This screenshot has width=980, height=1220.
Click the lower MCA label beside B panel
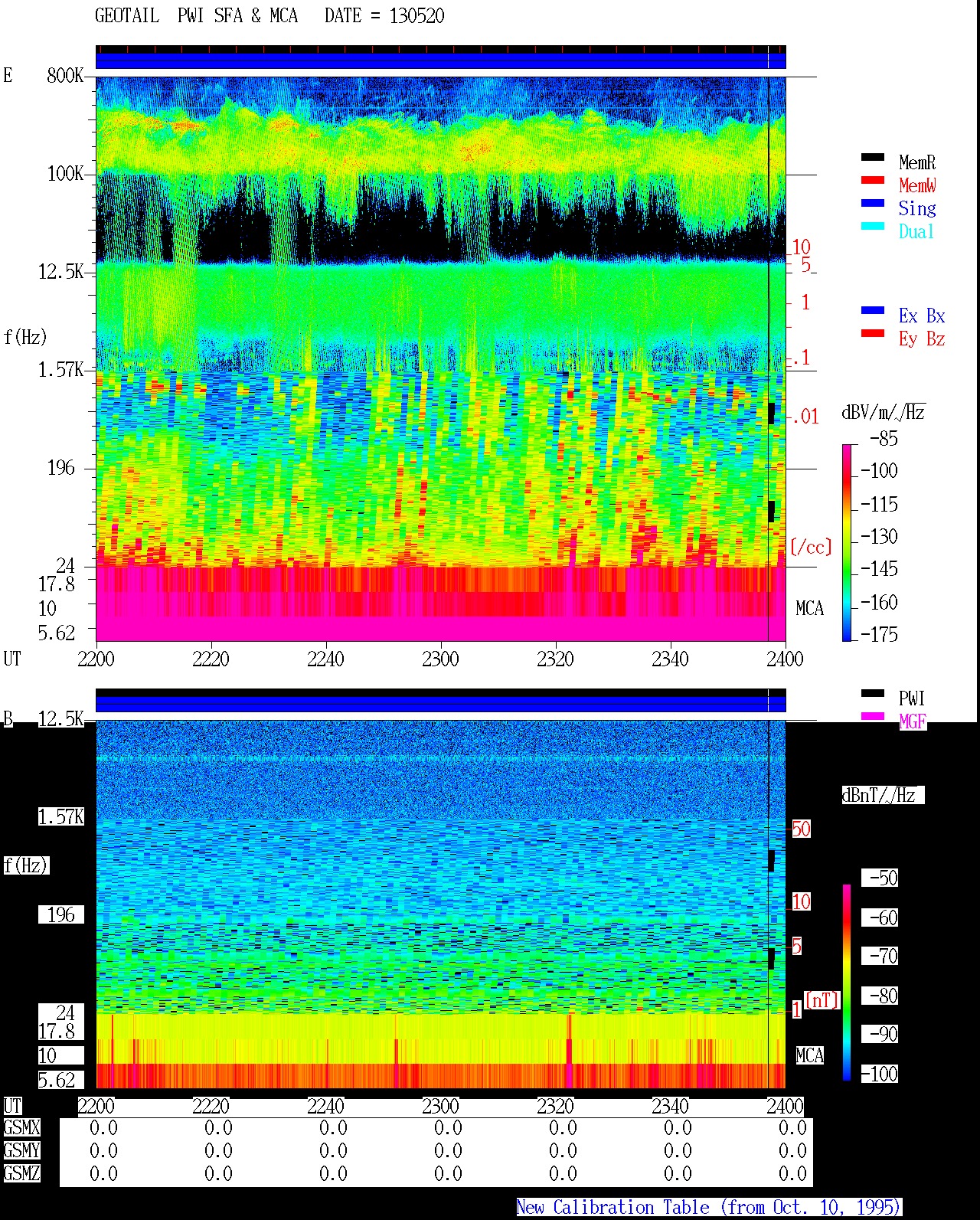tap(809, 1056)
